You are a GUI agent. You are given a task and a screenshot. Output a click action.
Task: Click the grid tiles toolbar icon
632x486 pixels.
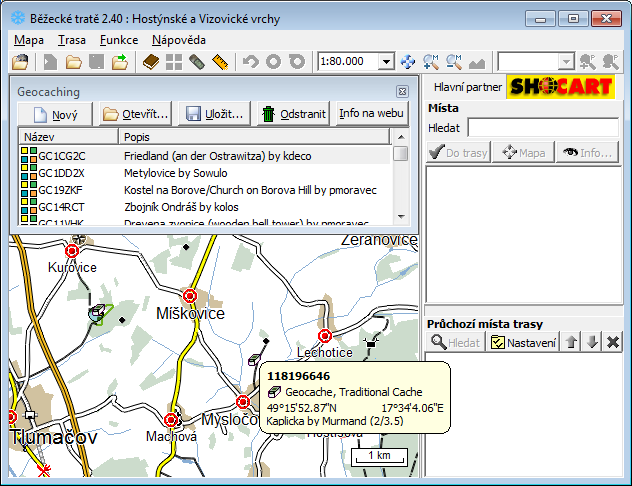click(x=174, y=62)
